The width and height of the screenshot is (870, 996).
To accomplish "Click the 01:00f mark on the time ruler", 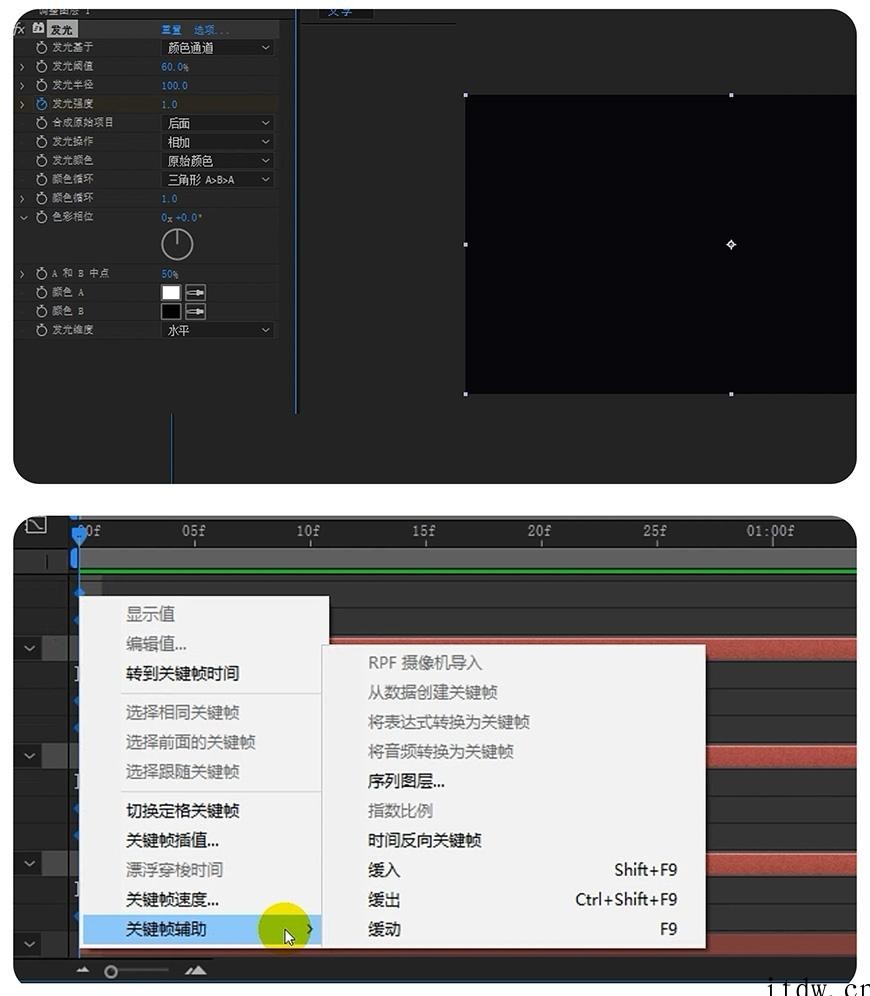I will [x=770, y=530].
